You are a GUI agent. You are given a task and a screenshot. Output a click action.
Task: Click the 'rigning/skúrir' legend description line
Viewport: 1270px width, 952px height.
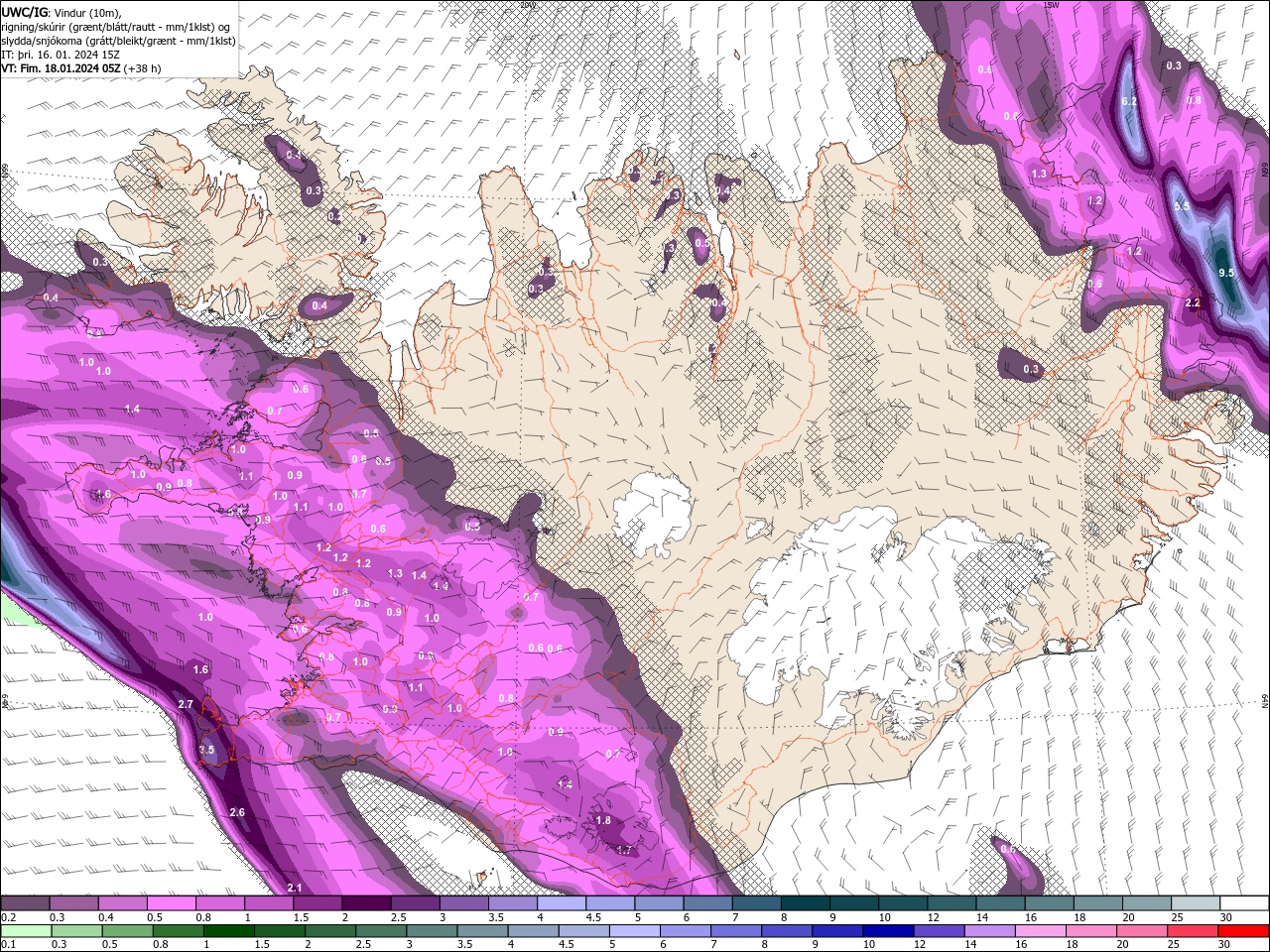(x=118, y=27)
